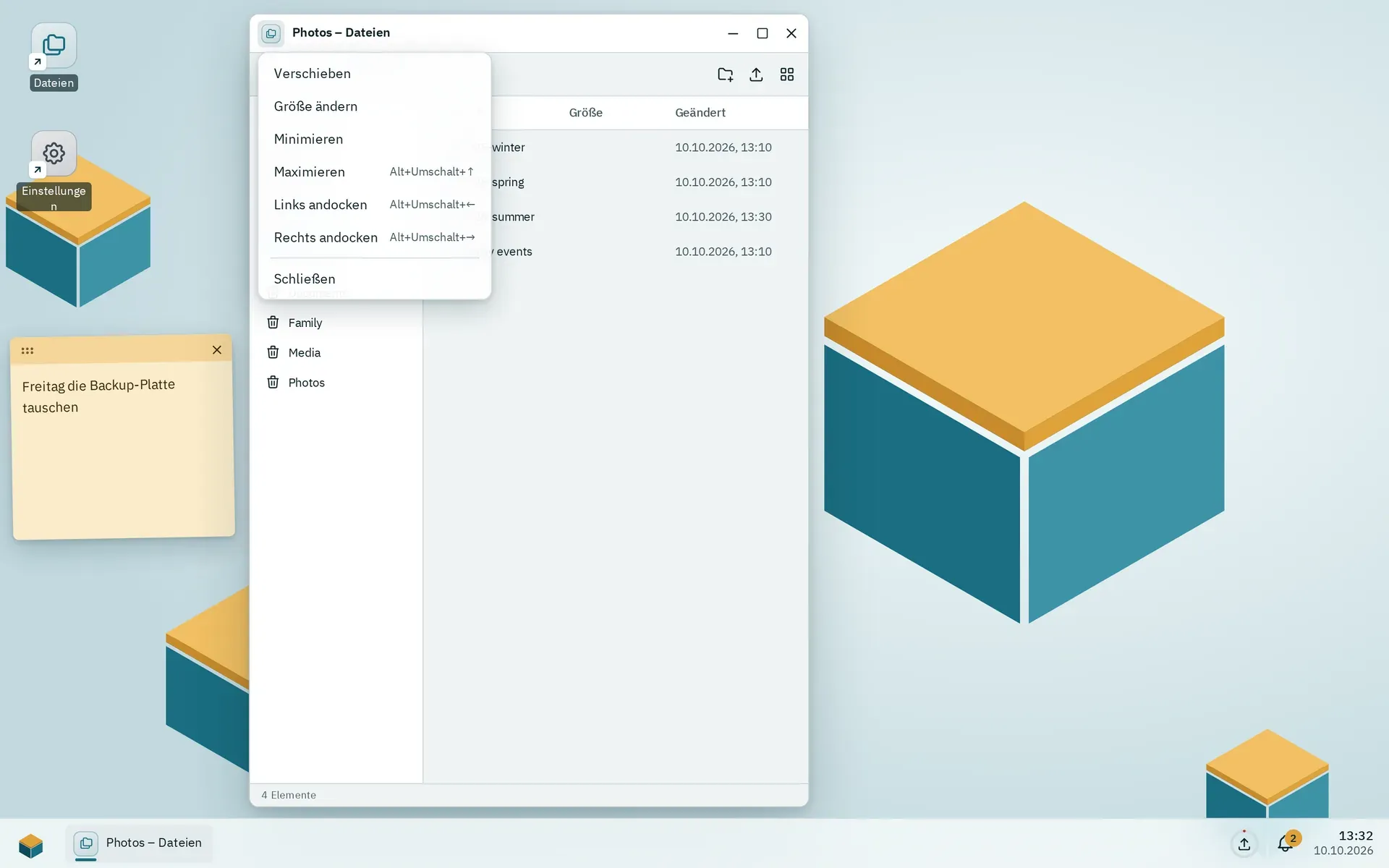Click the upload tray icon in taskbar

pos(1244,843)
